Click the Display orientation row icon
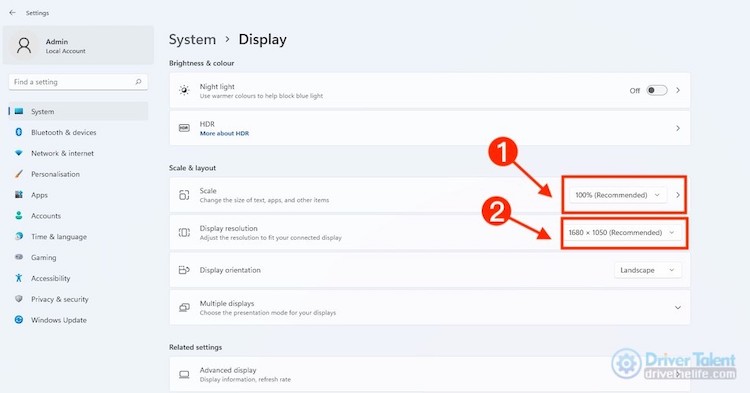 tap(184, 270)
